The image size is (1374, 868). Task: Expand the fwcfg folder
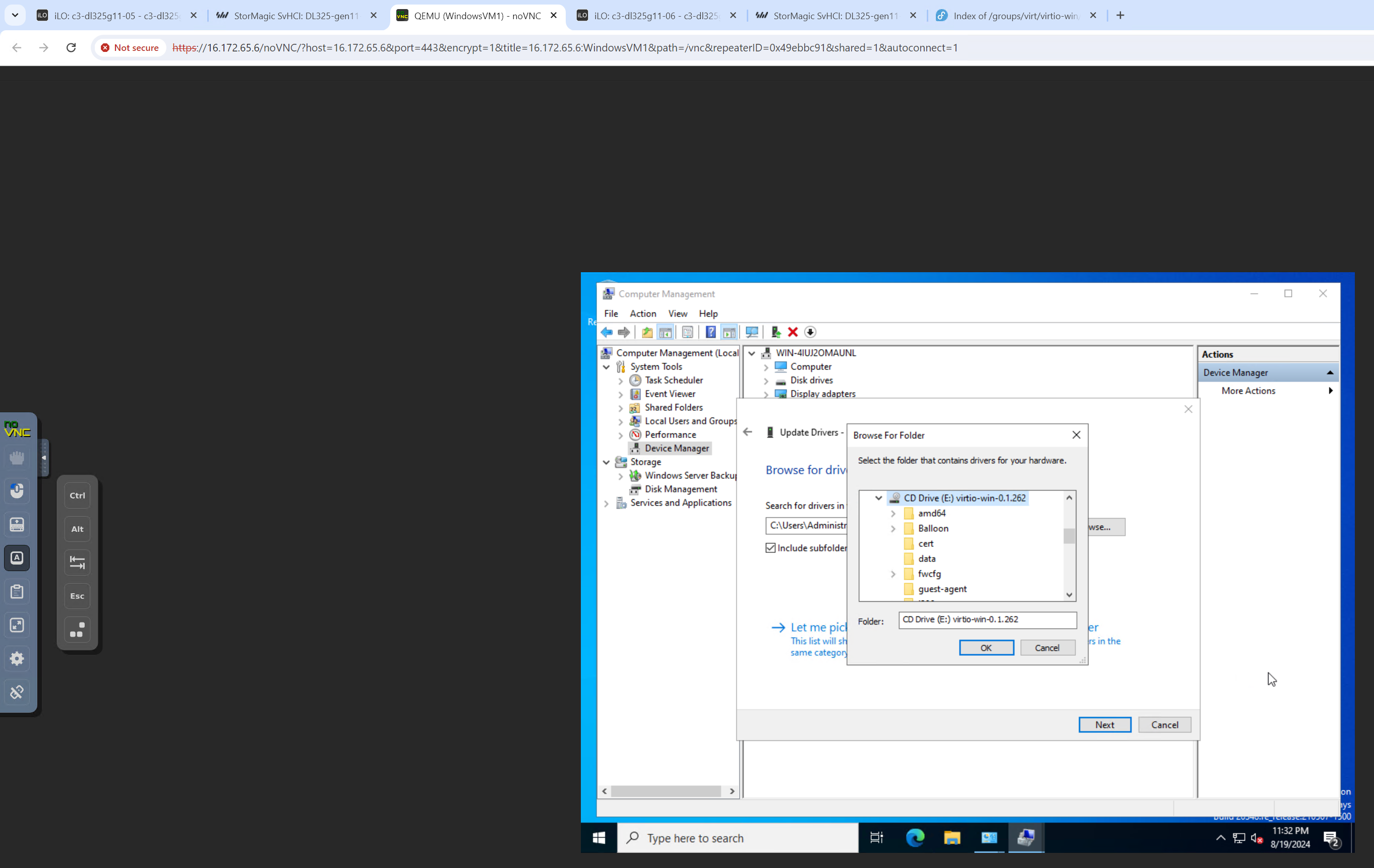click(x=893, y=574)
